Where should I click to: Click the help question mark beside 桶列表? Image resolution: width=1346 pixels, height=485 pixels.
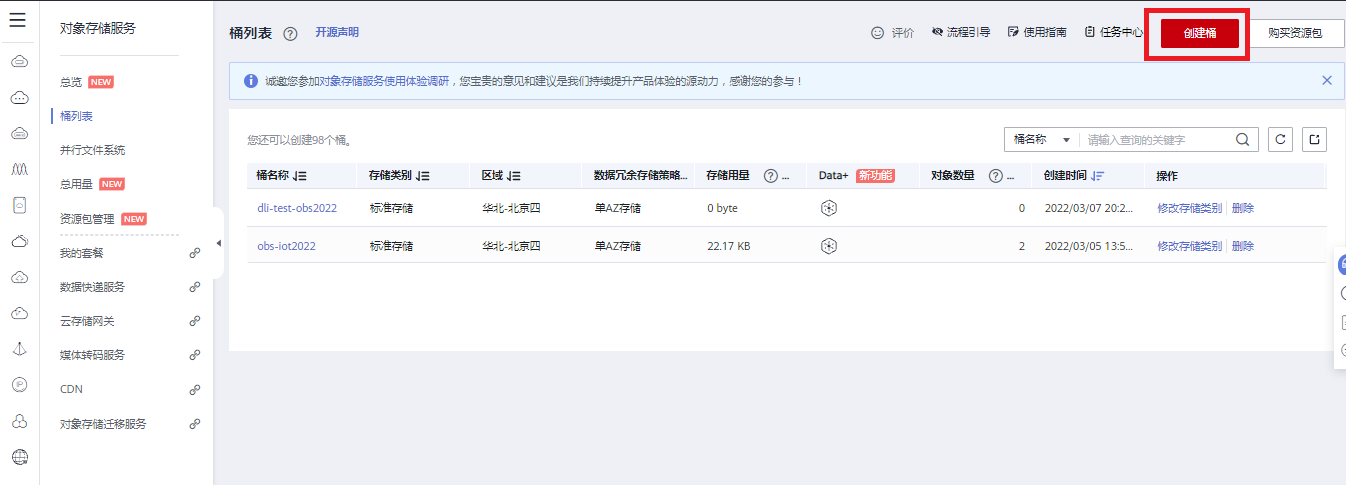290,33
